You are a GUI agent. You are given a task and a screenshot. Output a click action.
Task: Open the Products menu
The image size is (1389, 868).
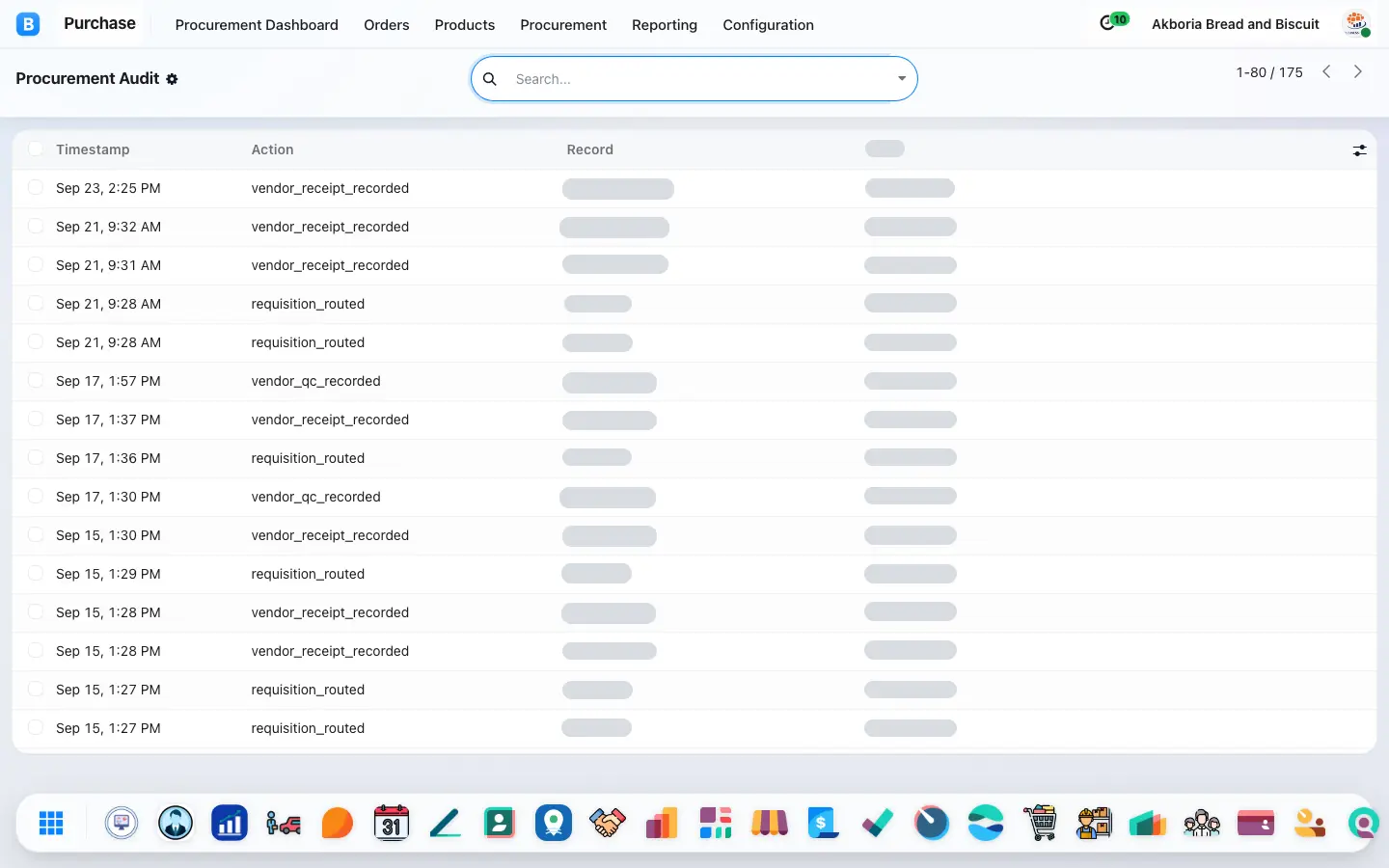click(x=465, y=25)
